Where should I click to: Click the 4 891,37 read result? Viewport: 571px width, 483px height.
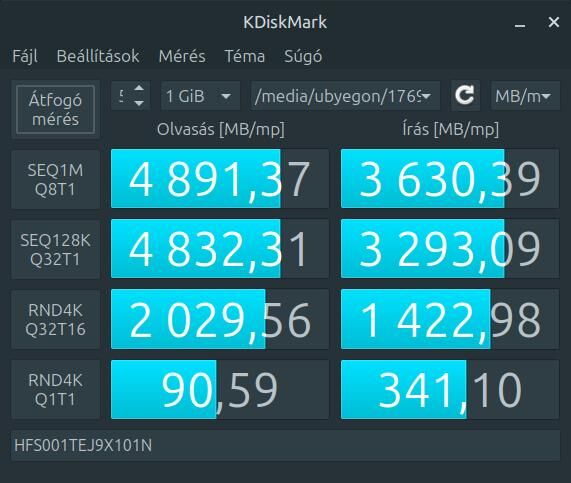coord(220,179)
